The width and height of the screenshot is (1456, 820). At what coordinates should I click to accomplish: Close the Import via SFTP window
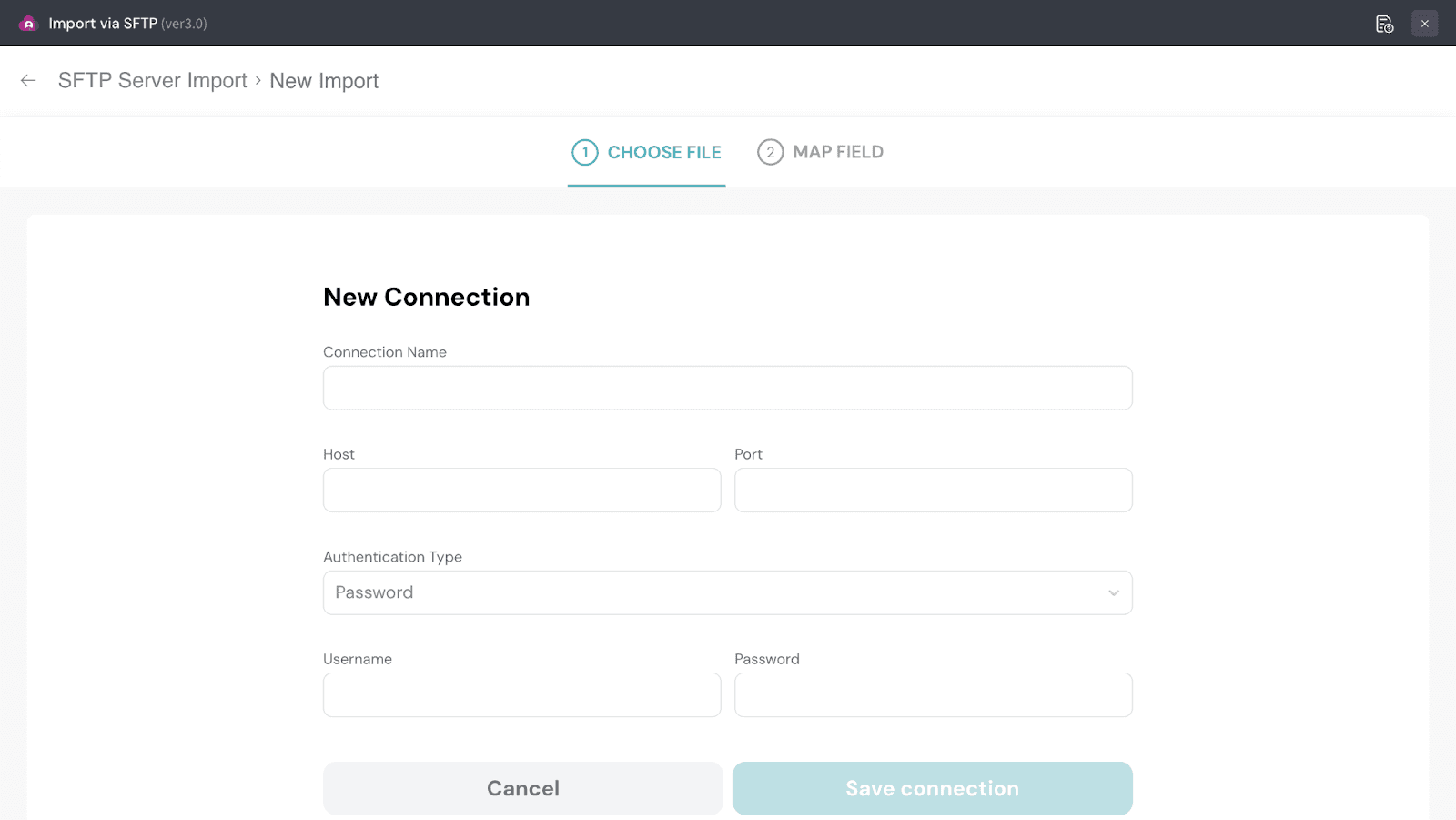tap(1424, 24)
